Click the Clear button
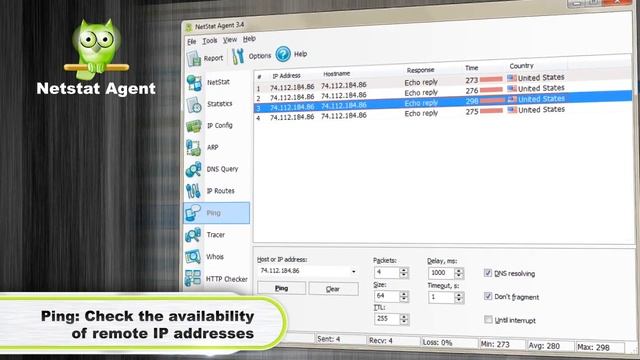Viewport: 640px width, 360px height. [x=333, y=289]
